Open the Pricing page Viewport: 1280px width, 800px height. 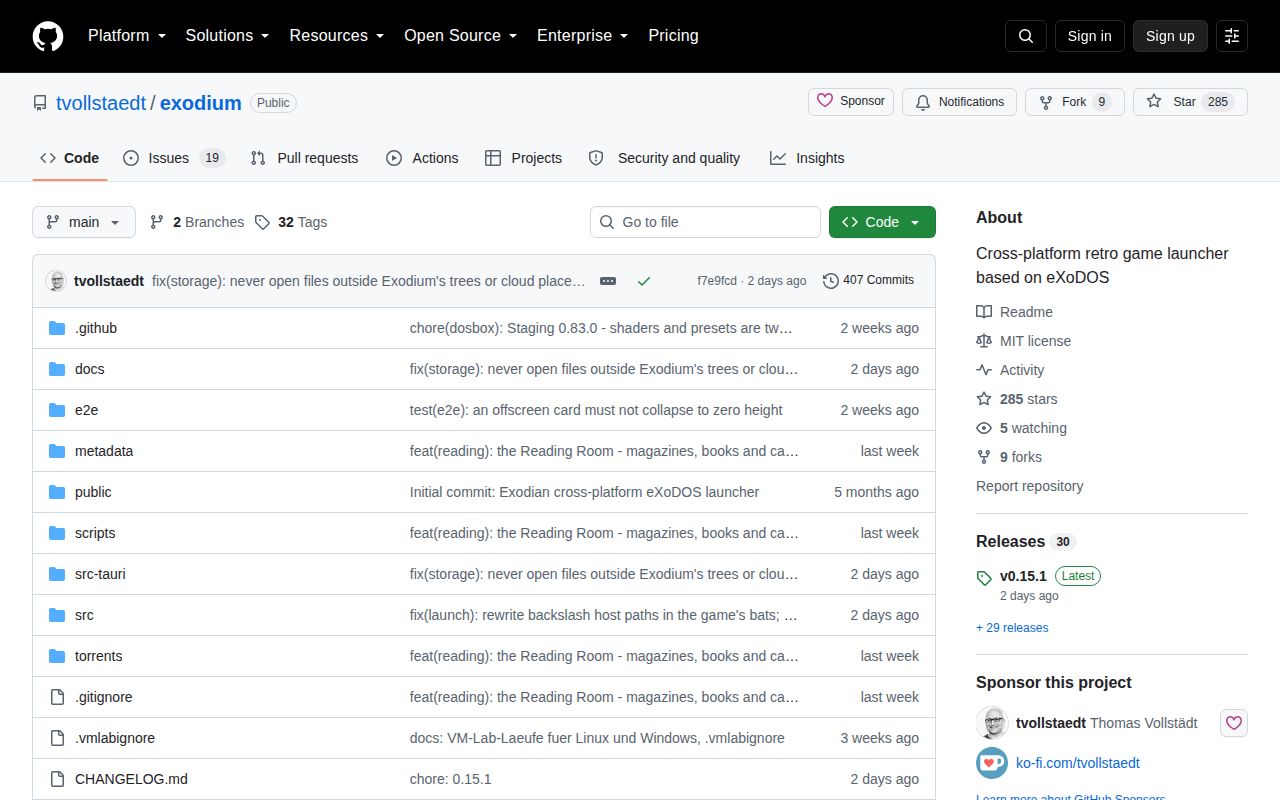click(x=673, y=36)
